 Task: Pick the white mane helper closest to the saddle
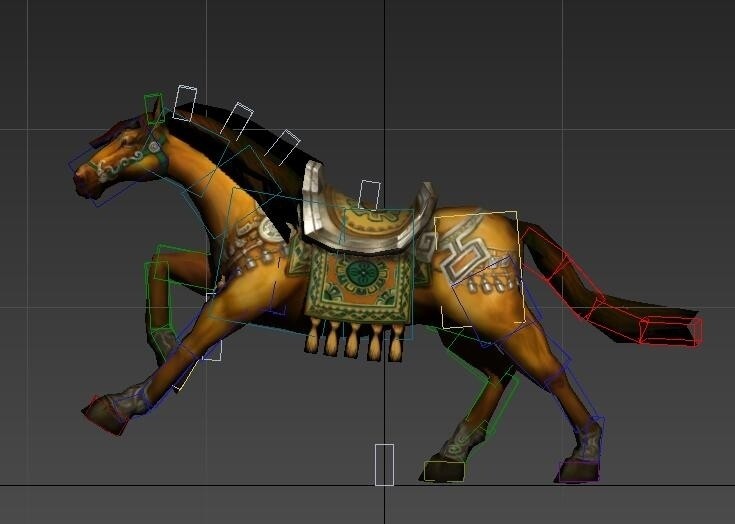coord(282,147)
